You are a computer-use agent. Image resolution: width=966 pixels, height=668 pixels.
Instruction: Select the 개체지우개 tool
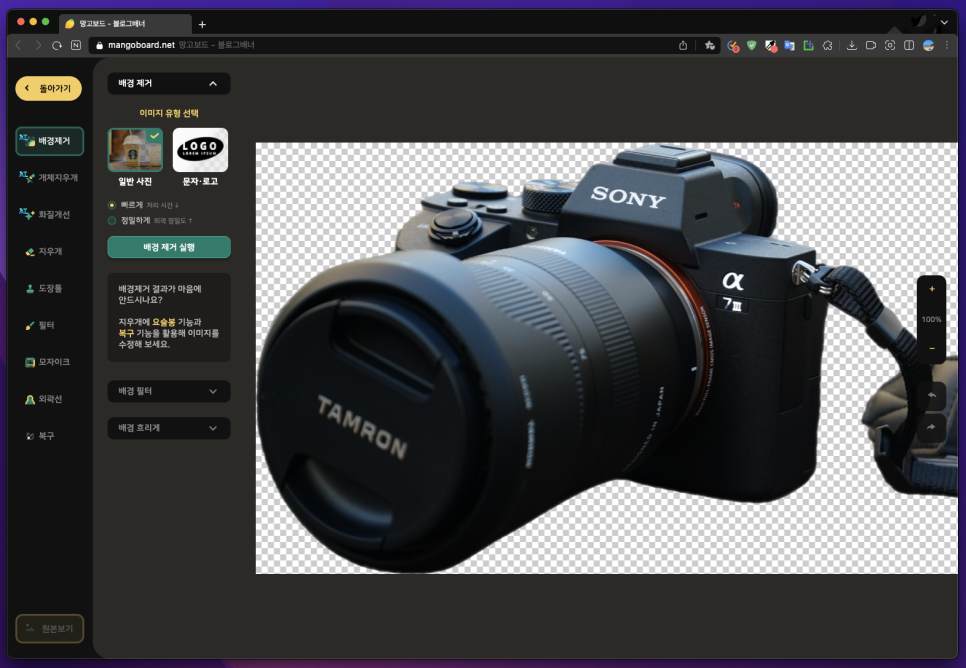49,177
